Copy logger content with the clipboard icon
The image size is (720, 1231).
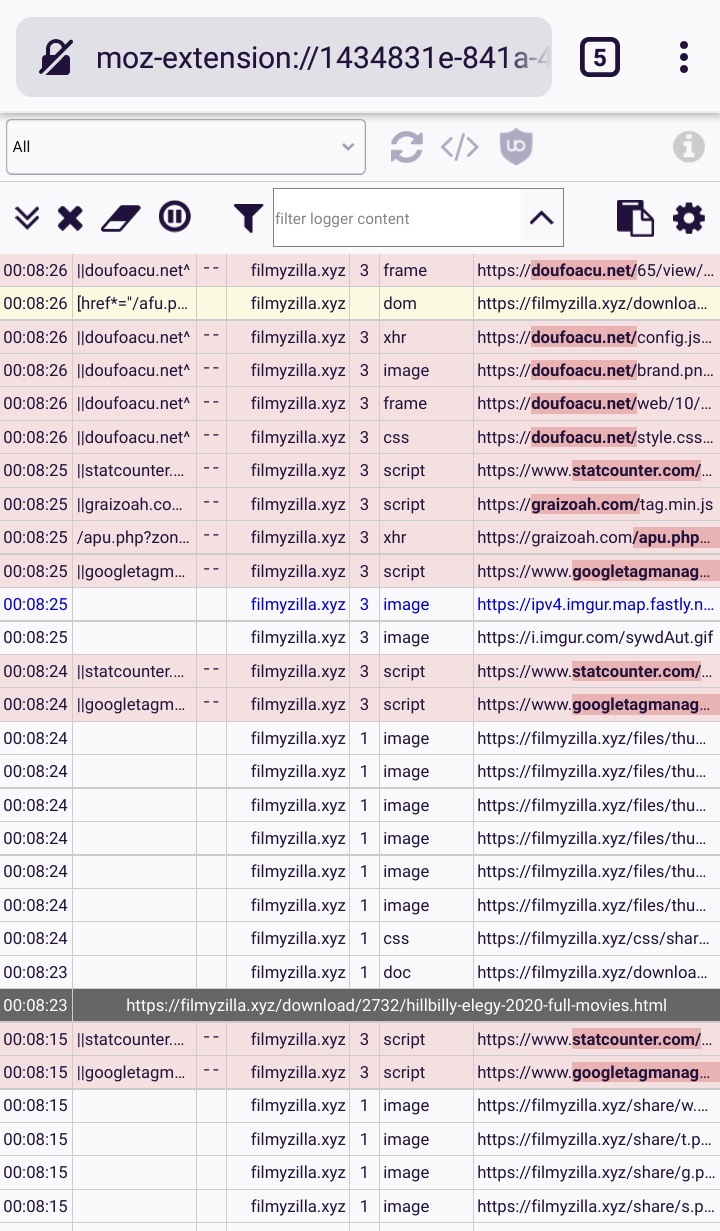[635, 217]
